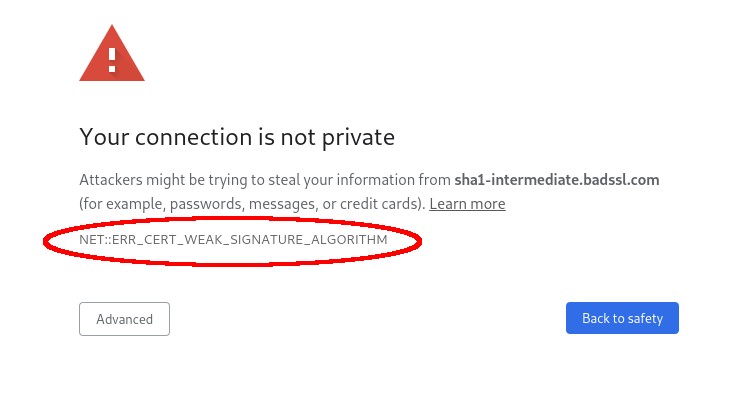Click the word "private" in the heading

(x=358, y=138)
